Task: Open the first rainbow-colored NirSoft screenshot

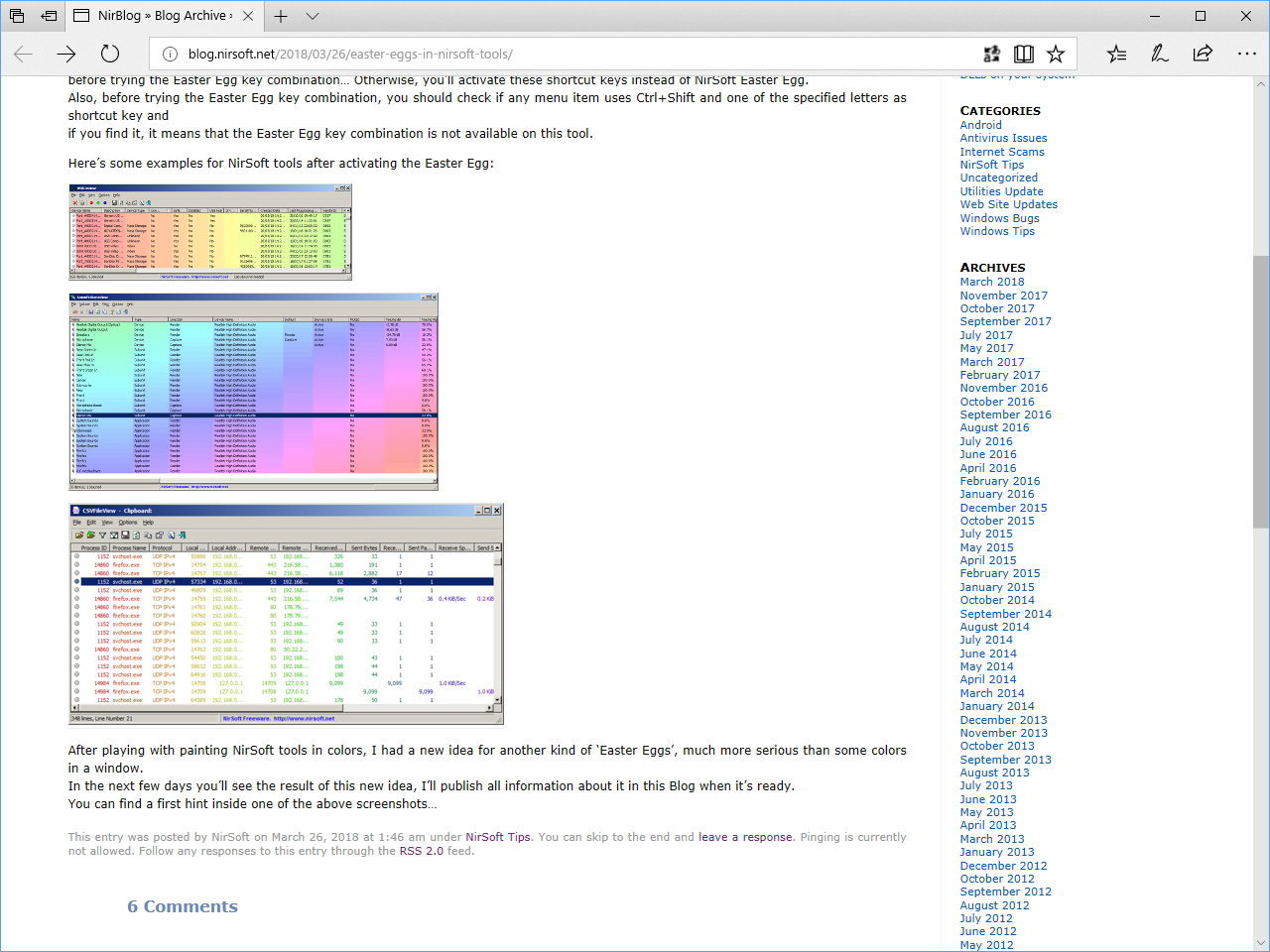Action: (x=210, y=232)
